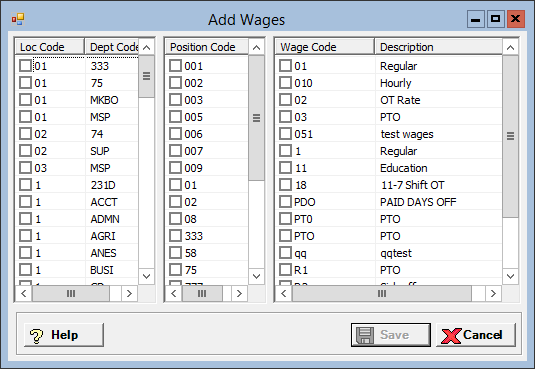The image size is (535, 369).
Task: Click left arrow of Loc Code horizontal scrollbar
Action: click(24, 294)
